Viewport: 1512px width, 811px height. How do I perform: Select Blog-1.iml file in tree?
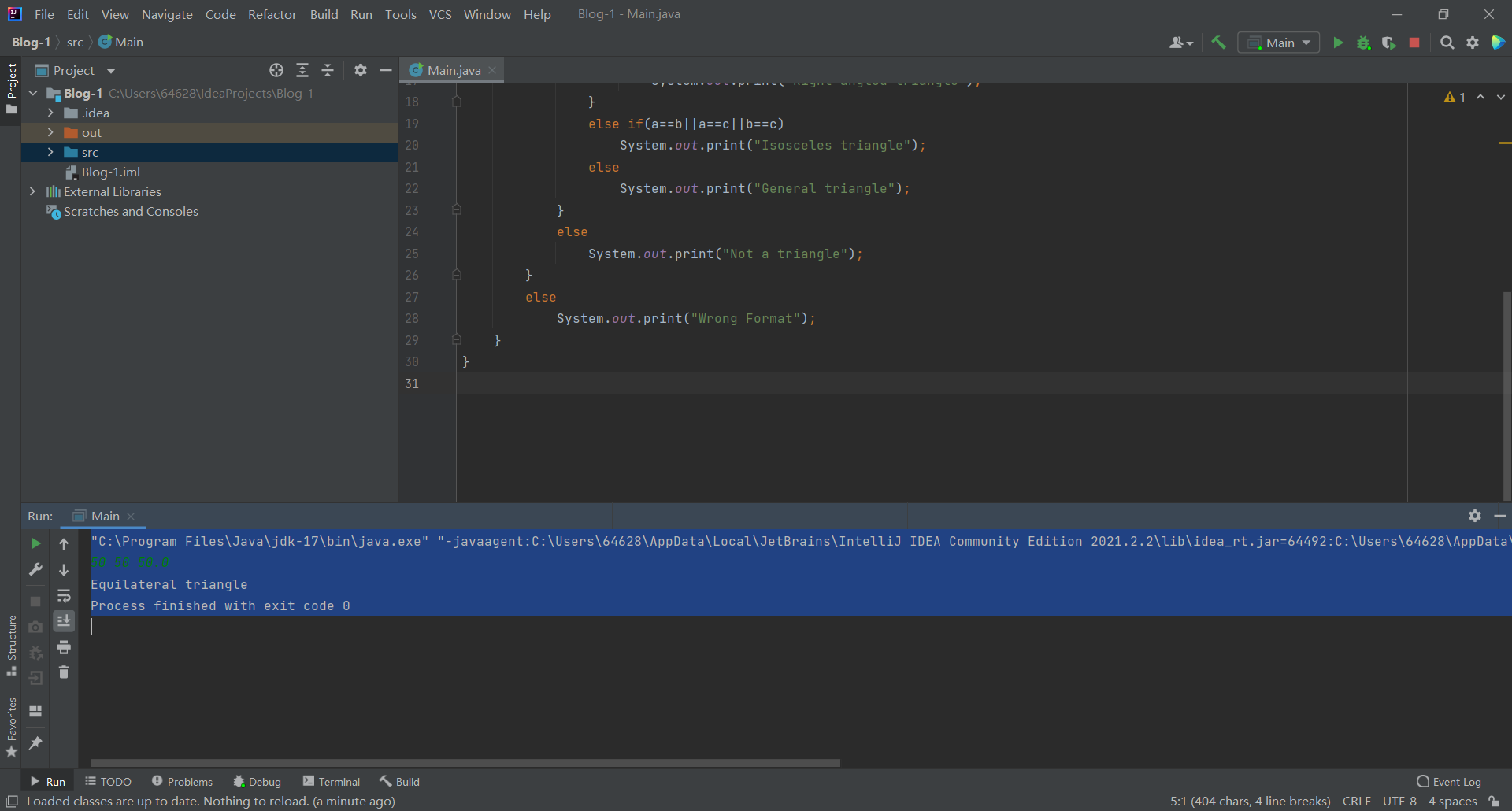[110, 172]
